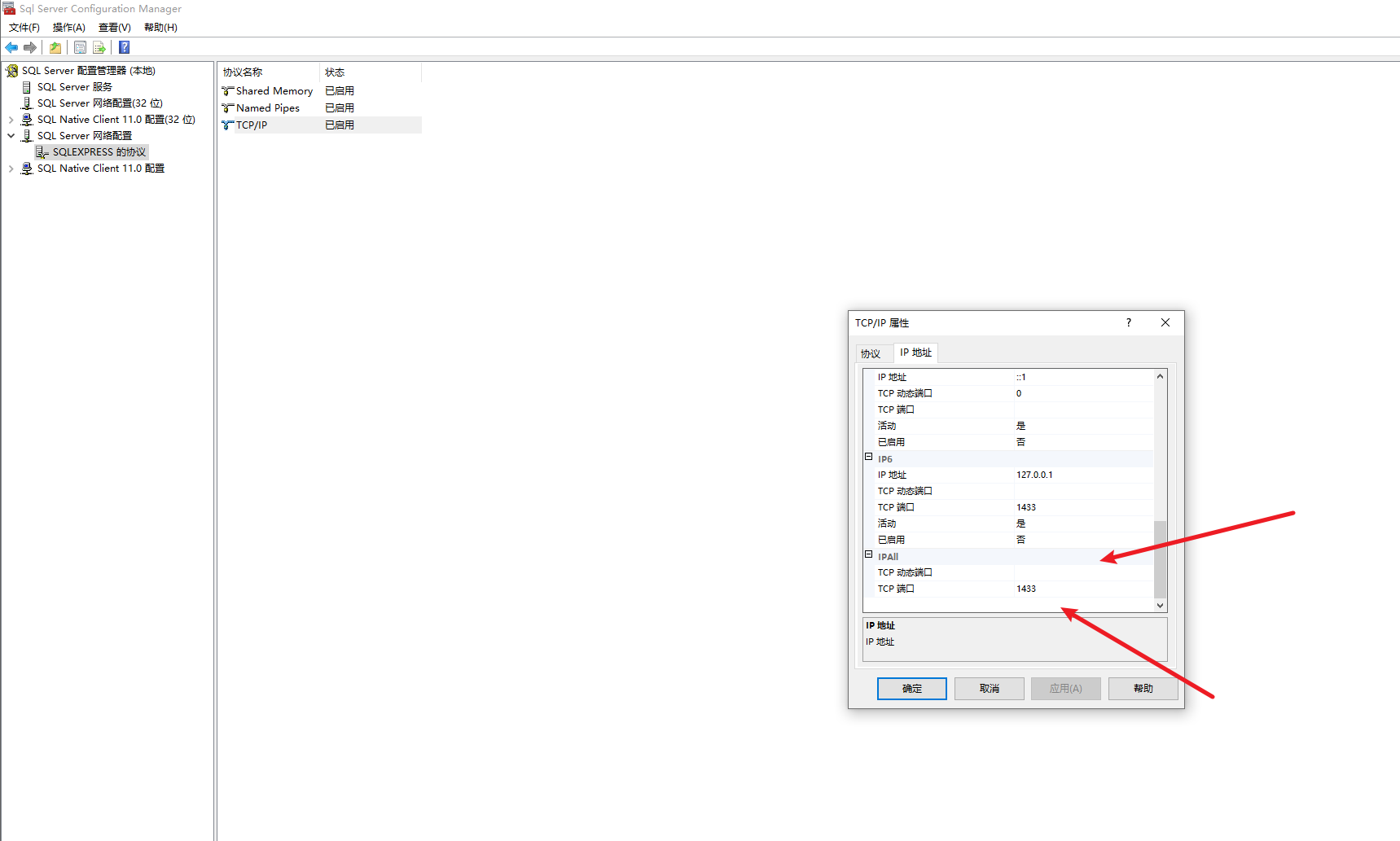Select SQL Server 网络配置(32 位) node

click(x=99, y=103)
